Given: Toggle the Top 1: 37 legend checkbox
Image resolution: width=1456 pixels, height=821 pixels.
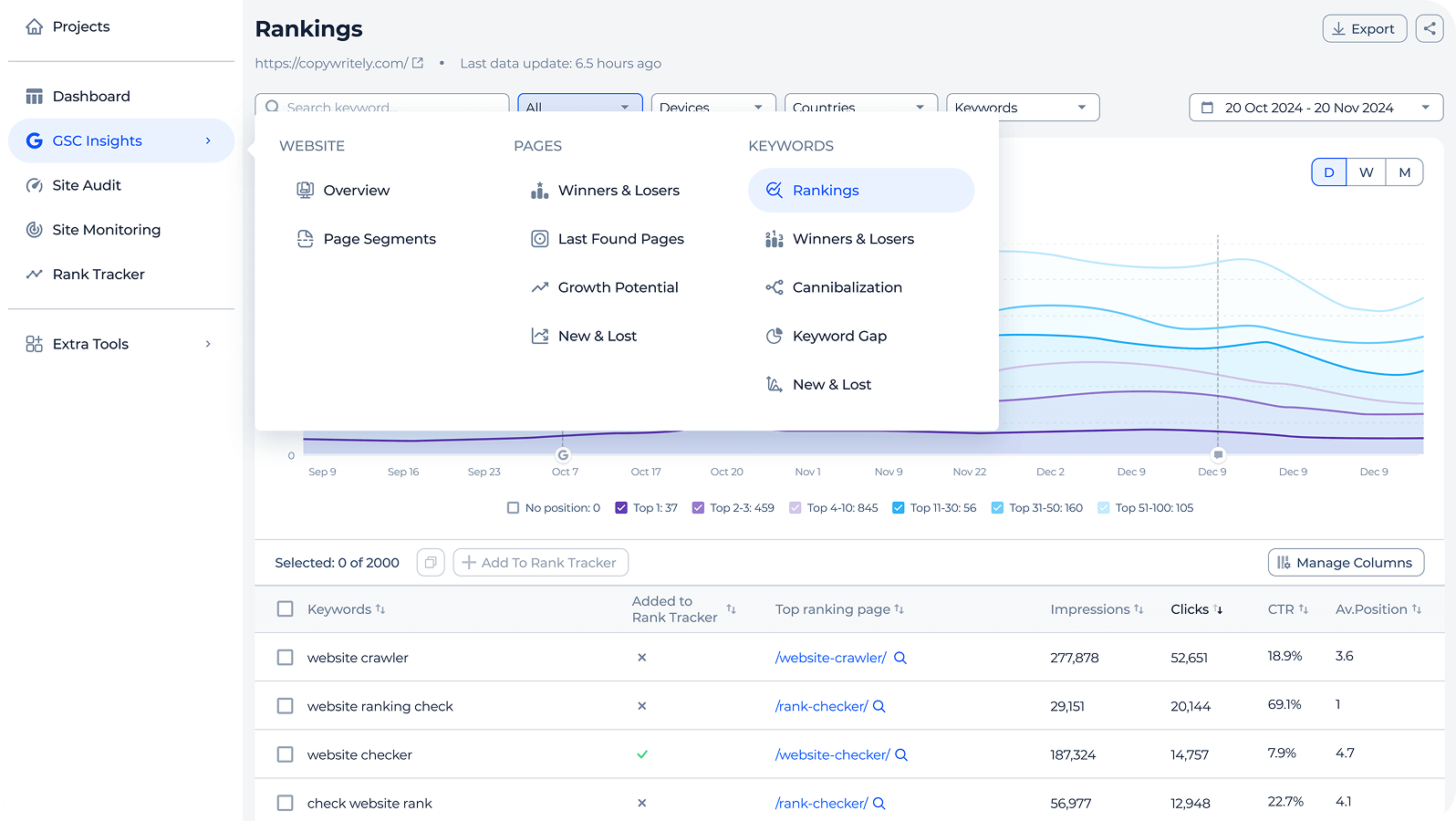Looking at the screenshot, I should coord(621,508).
